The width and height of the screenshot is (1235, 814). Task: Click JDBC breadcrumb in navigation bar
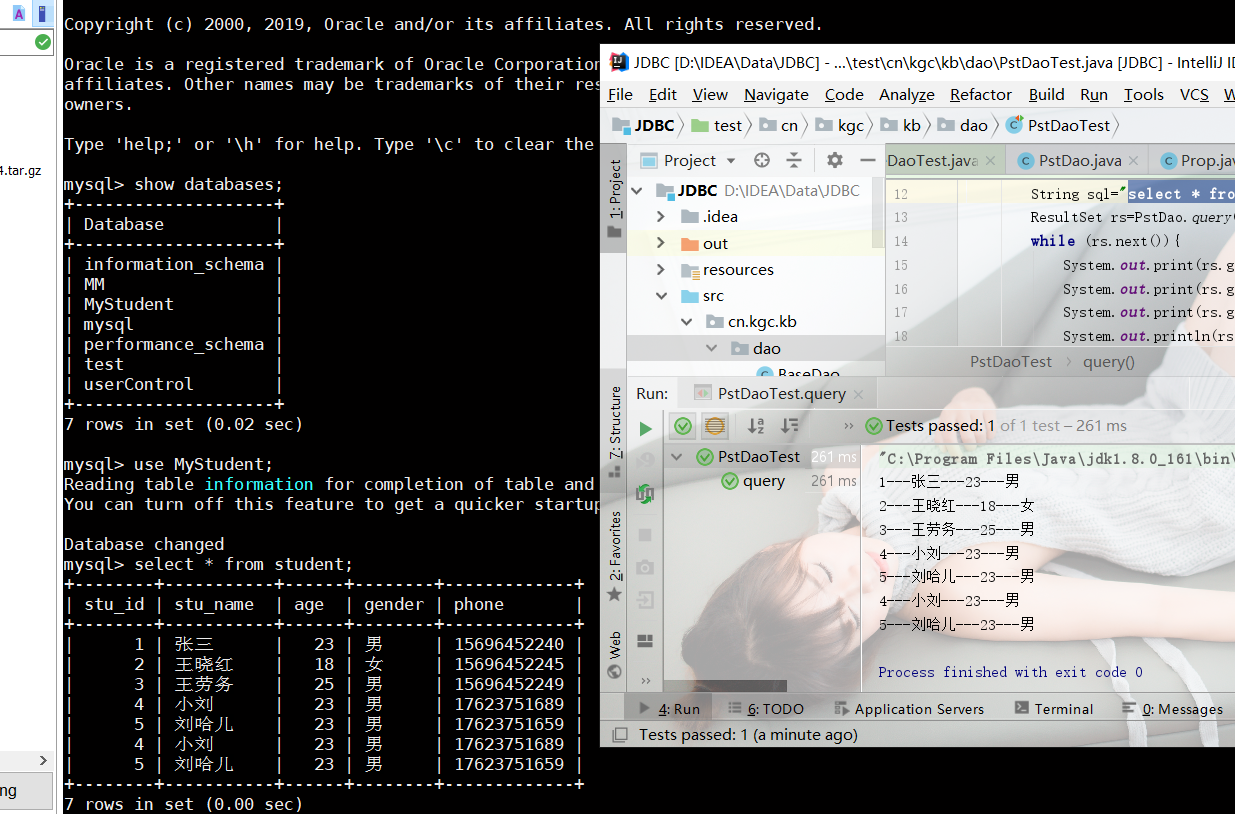coord(644,125)
